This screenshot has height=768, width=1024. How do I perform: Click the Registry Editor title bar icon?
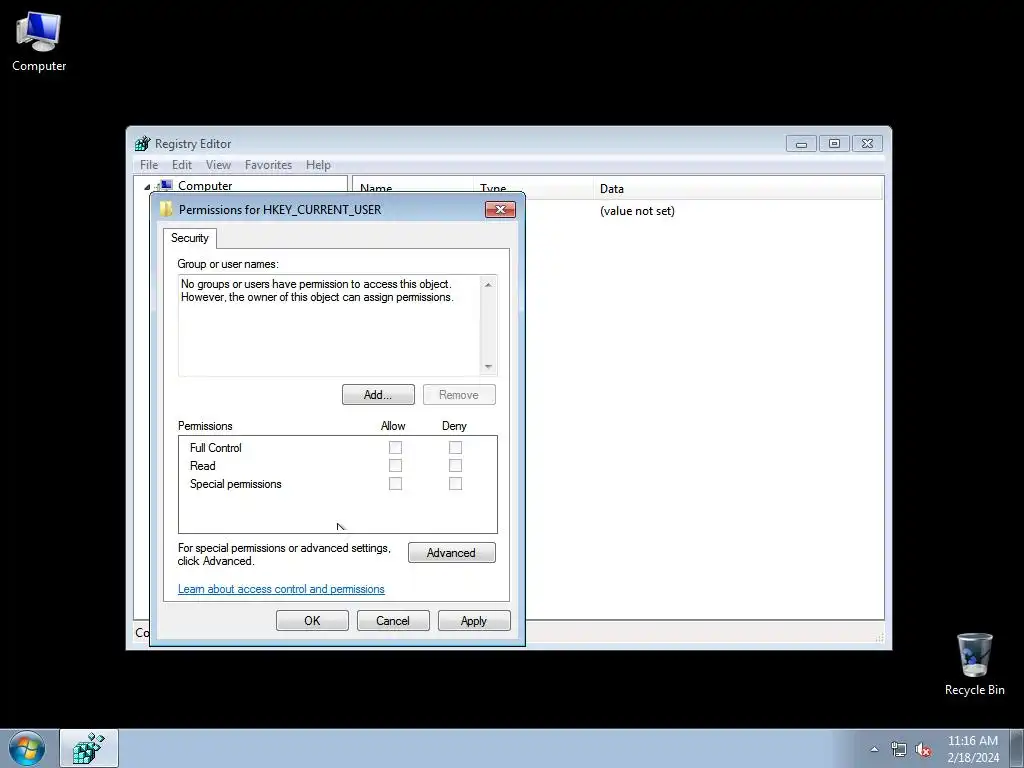[x=142, y=144]
